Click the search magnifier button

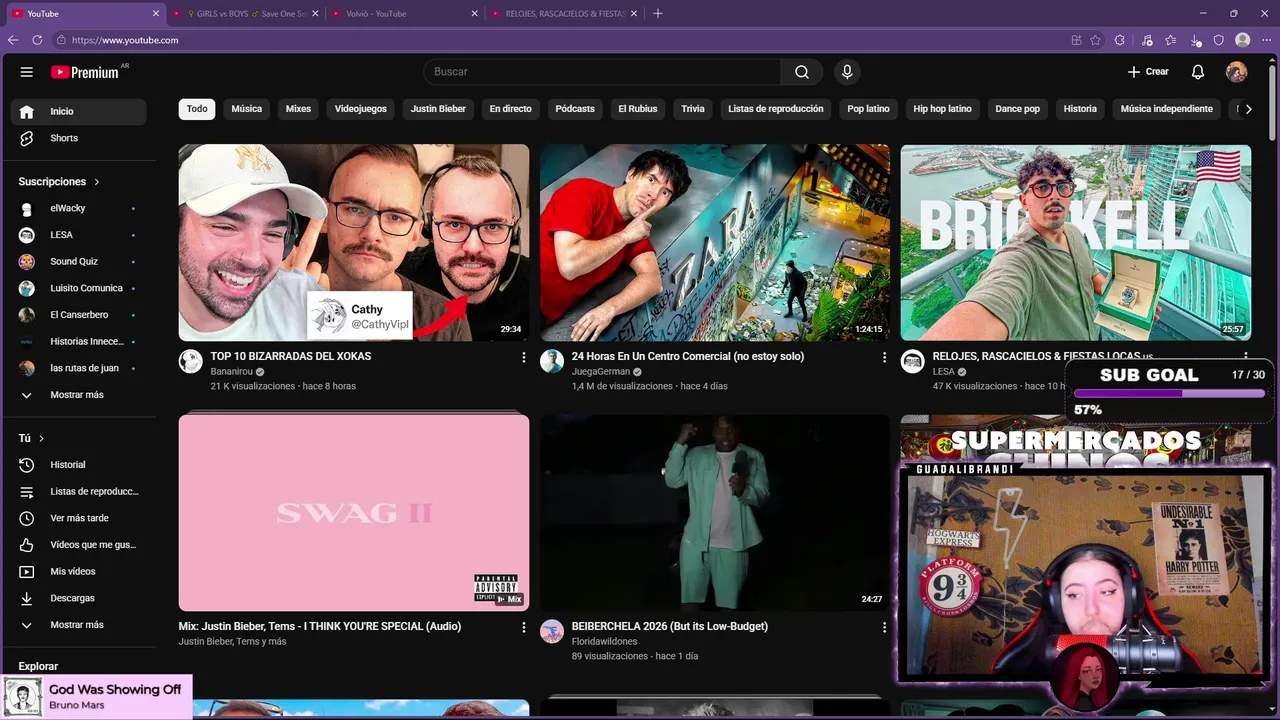[x=802, y=72]
